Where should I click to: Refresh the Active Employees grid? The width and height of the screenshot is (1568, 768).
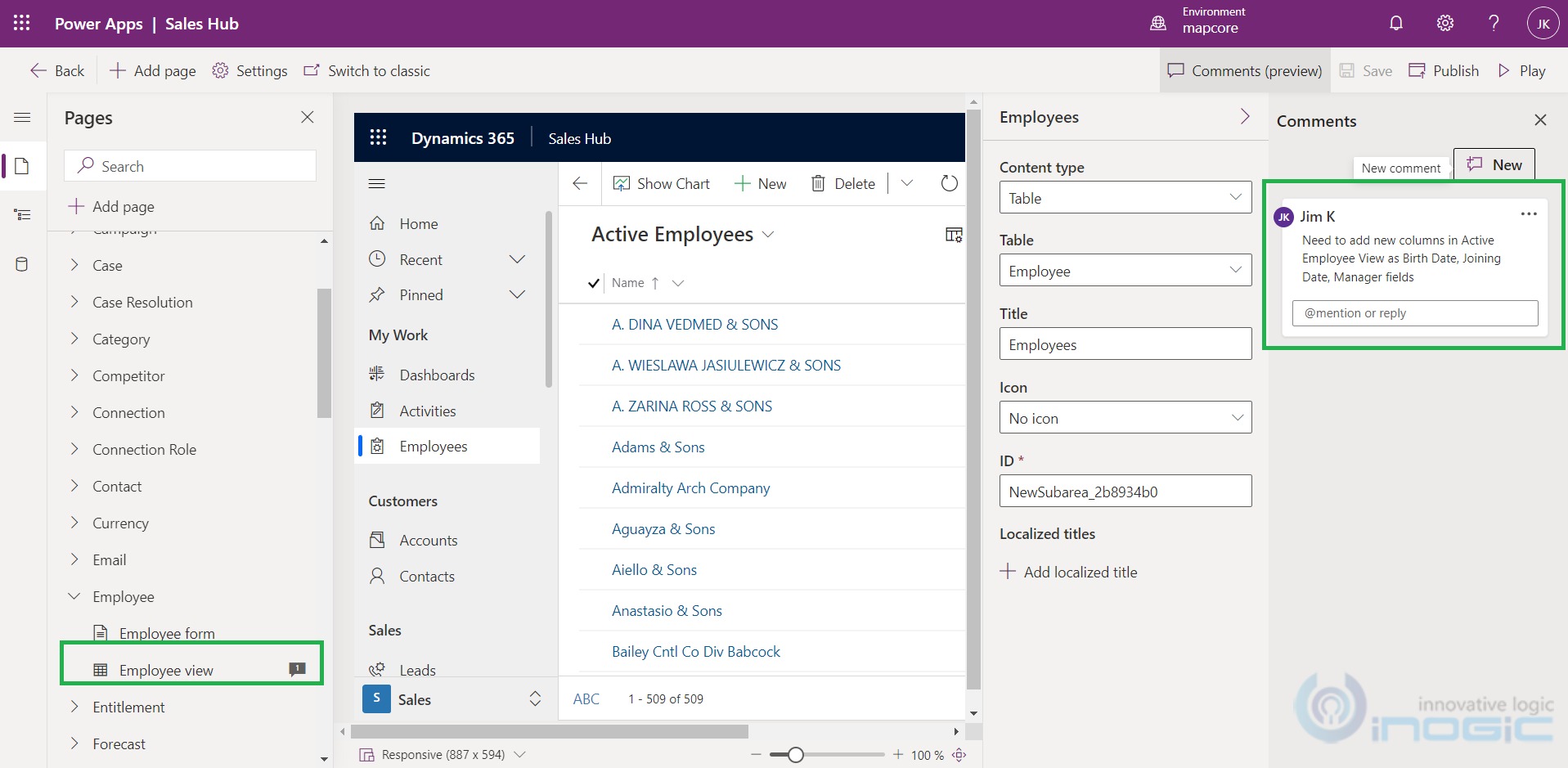(949, 183)
